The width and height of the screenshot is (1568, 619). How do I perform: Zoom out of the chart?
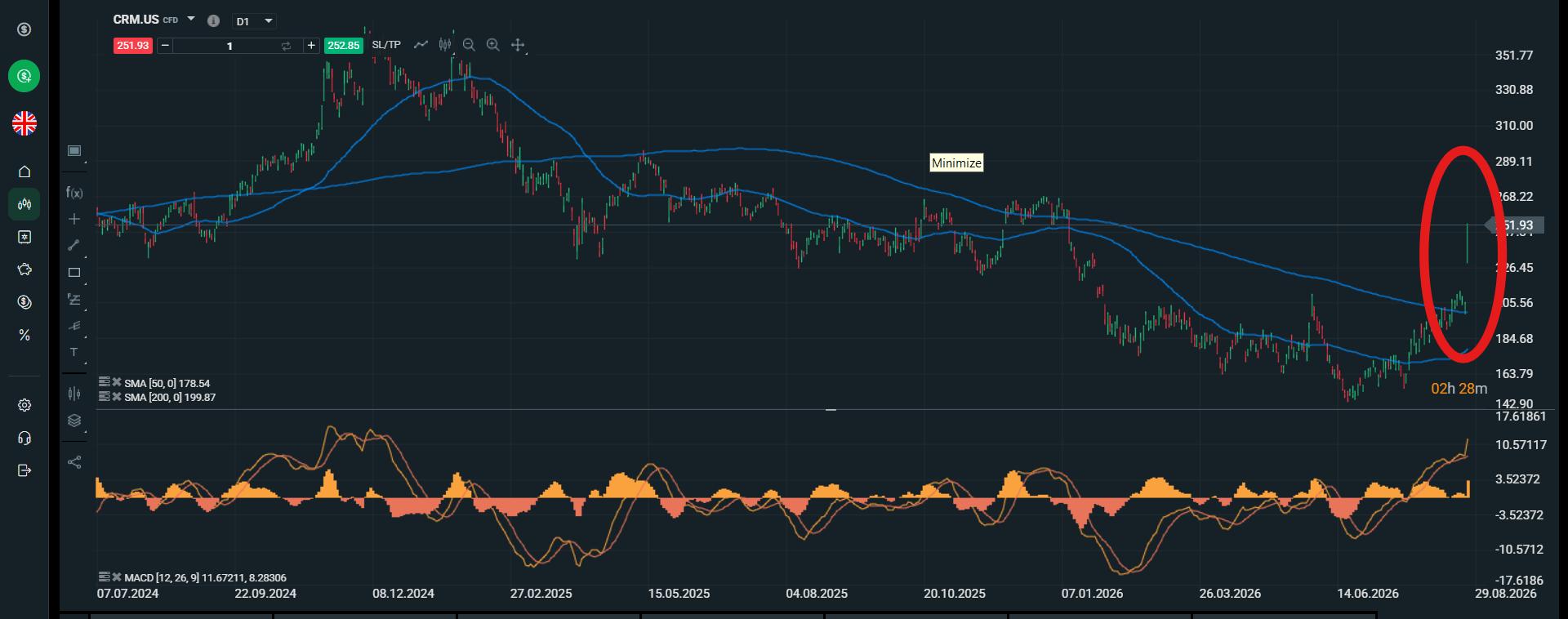(469, 45)
